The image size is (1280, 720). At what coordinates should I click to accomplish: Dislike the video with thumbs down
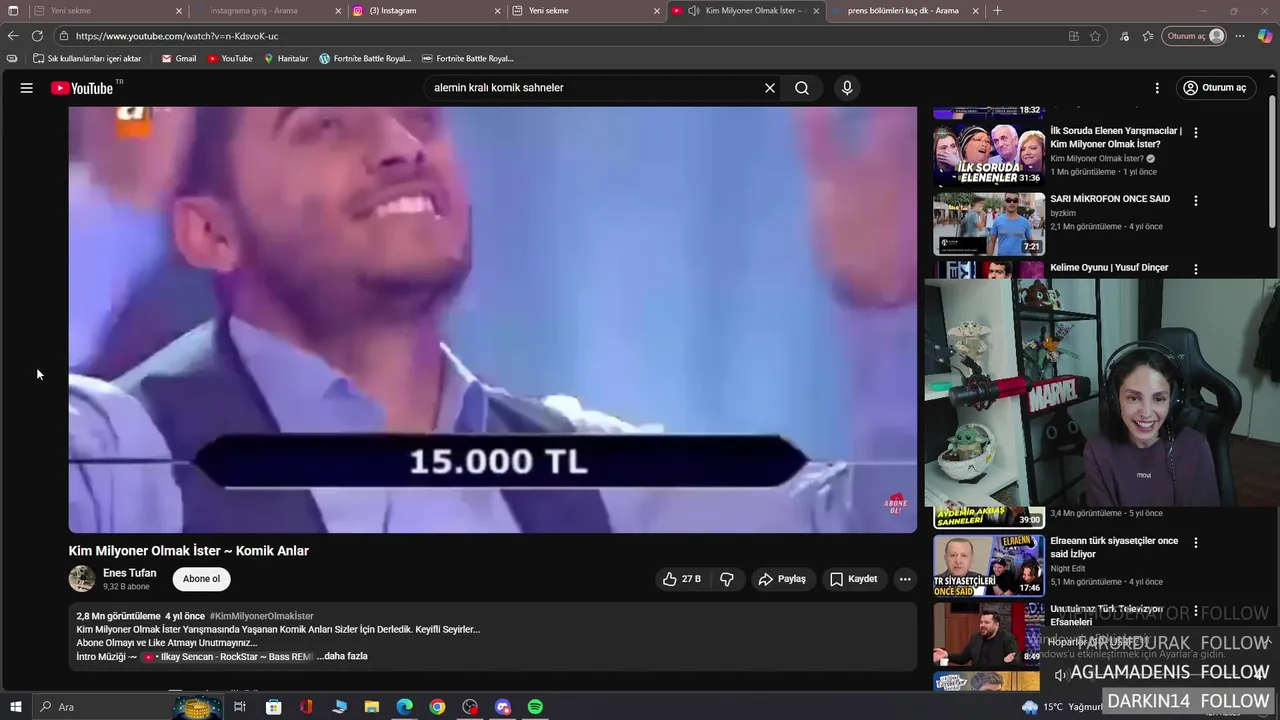pos(727,579)
